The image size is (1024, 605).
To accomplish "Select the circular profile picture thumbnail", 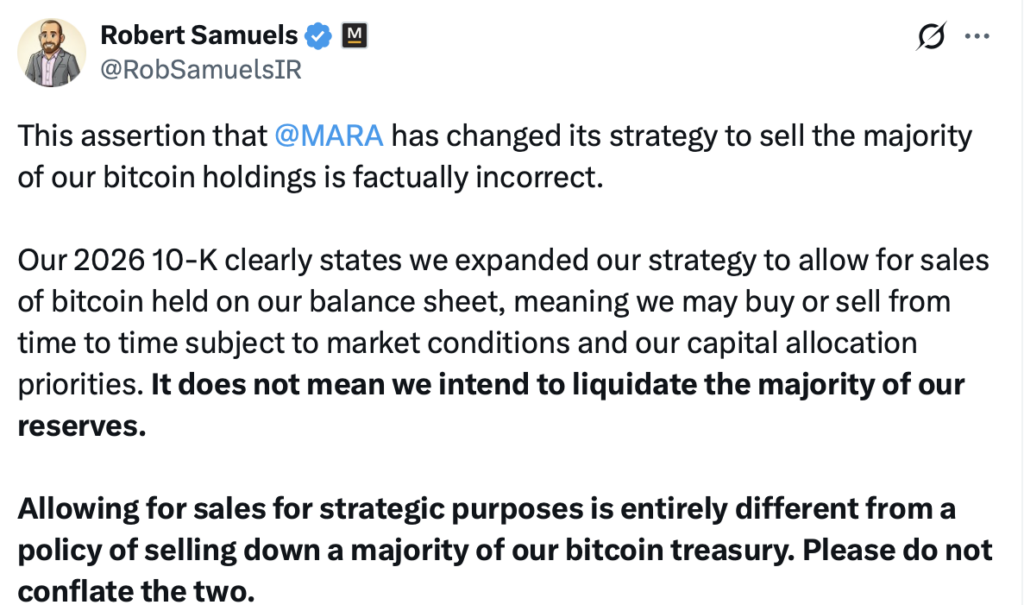I will [53, 51].
